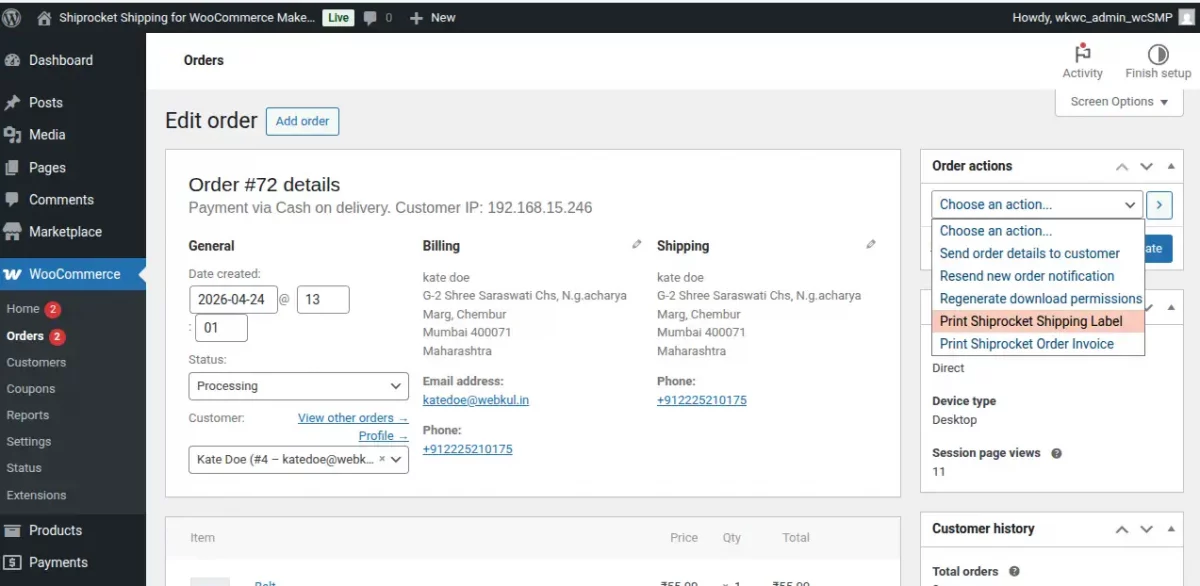This screenshot has height=586, width=1200.
Task: Move Customer history panel down
Action: 1146,529
